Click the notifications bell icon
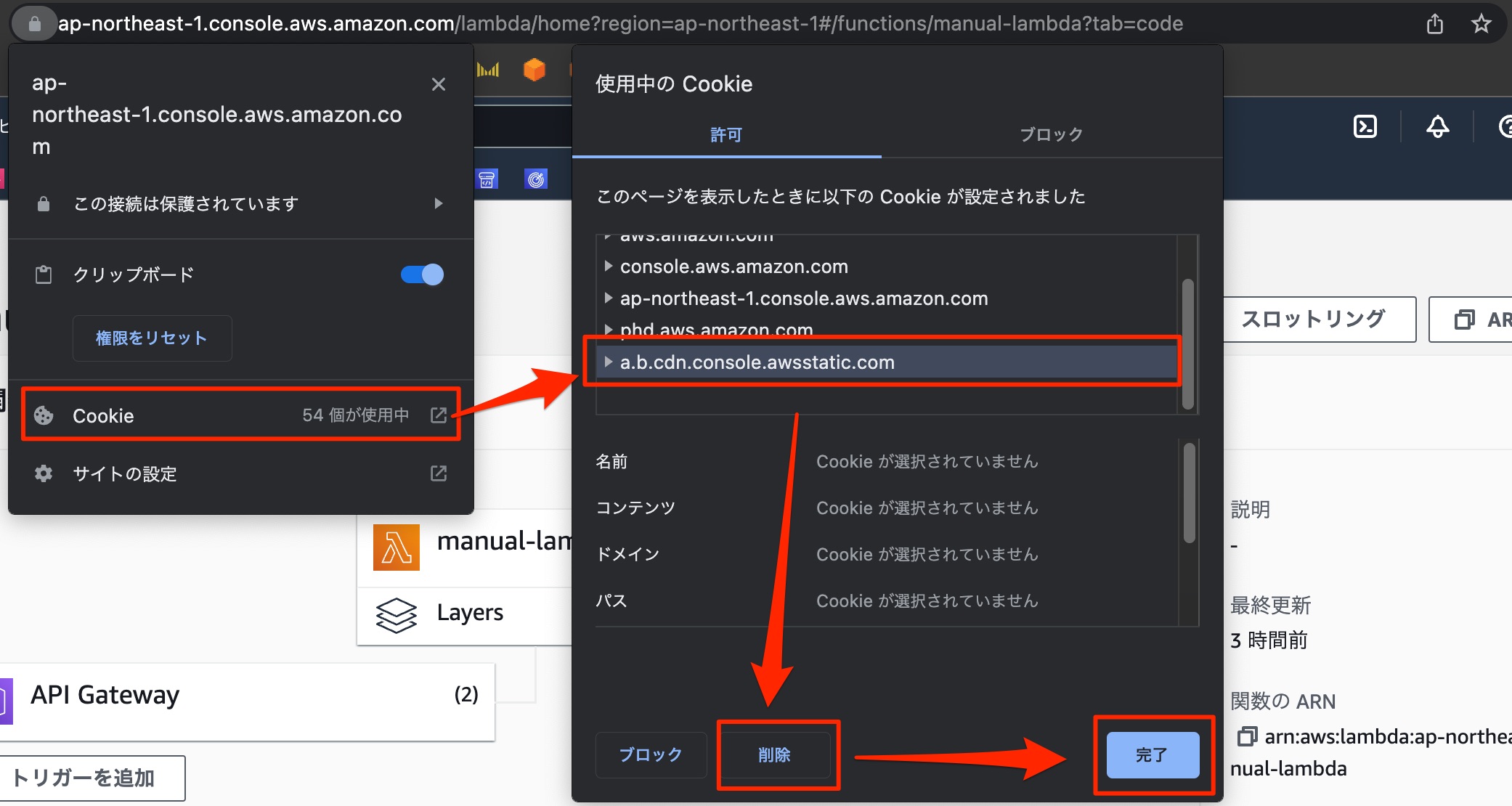The image size is (1512, 806). pos(1437,127)
